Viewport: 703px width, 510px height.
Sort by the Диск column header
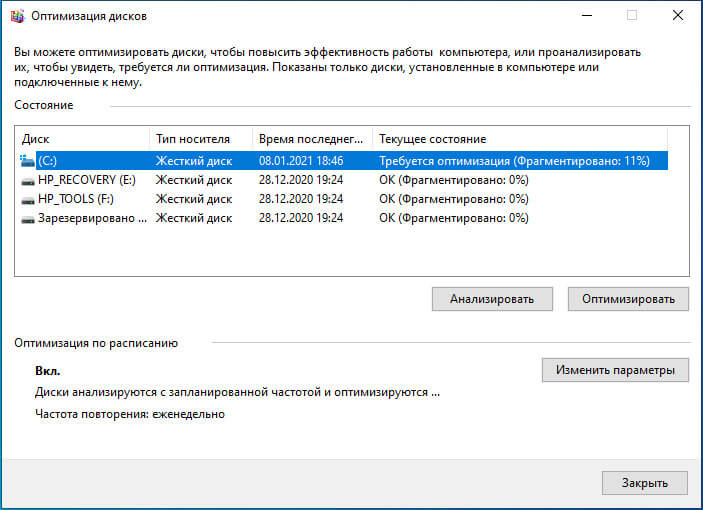[83, 139]
